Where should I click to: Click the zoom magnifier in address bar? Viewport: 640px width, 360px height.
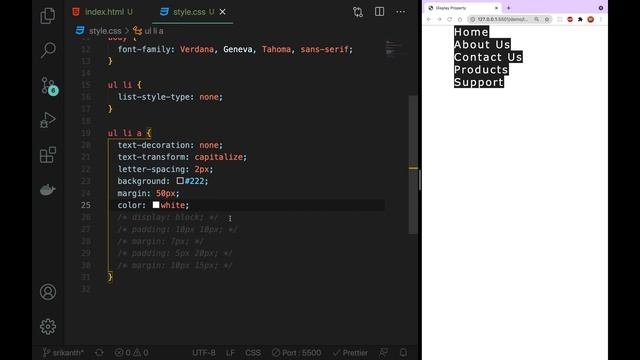(x=536, y=19)
